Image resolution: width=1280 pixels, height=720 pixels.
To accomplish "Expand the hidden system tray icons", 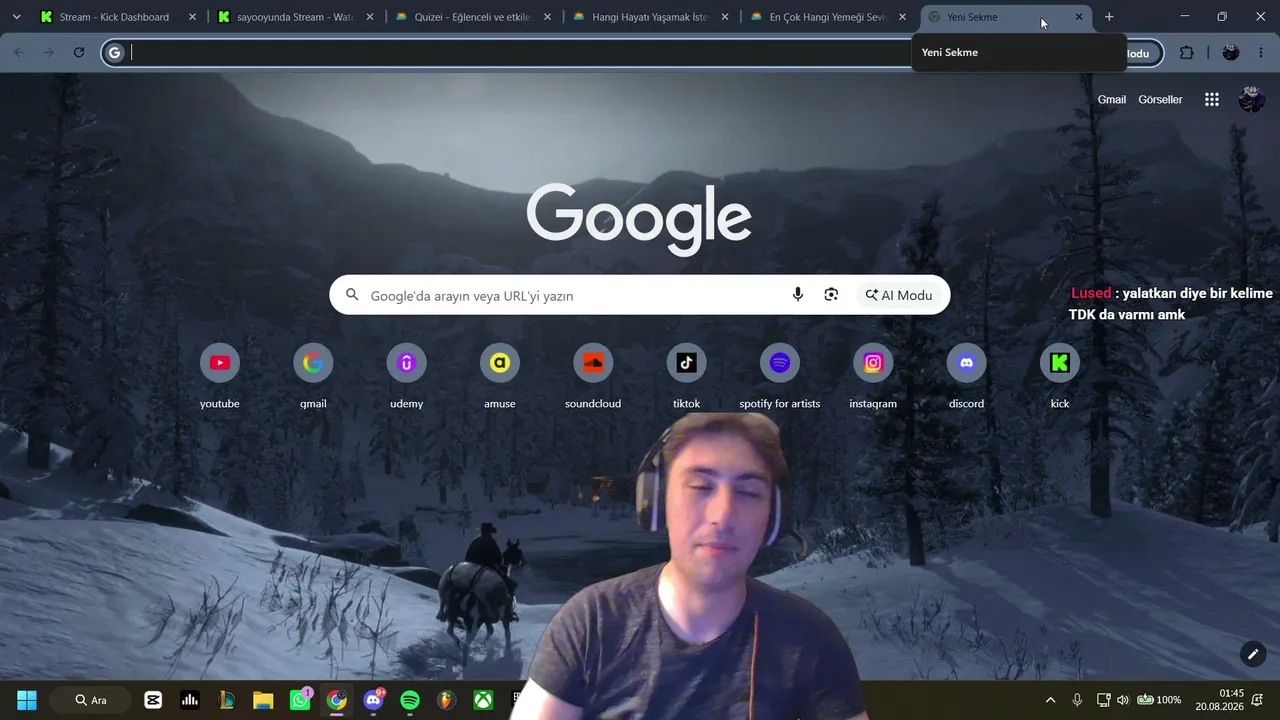I will coord(1050,700).
